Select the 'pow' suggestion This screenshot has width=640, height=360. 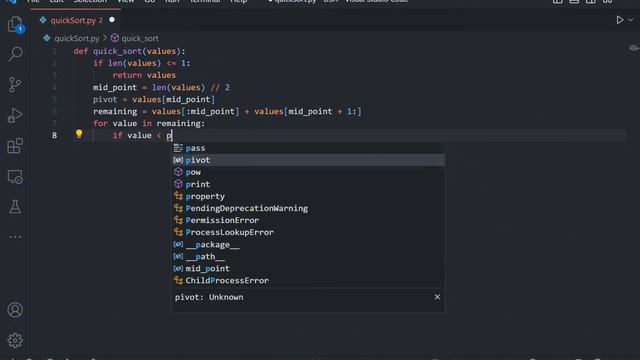[308, 172]
